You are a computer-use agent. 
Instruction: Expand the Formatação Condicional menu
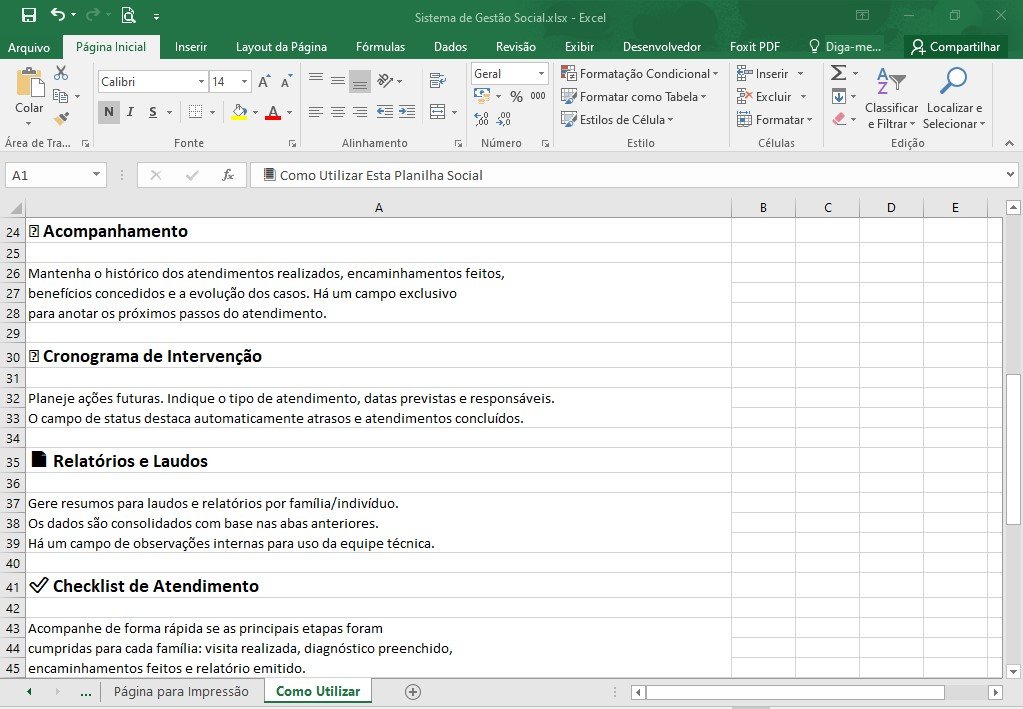pyautogui.click(x=639, y=74)
